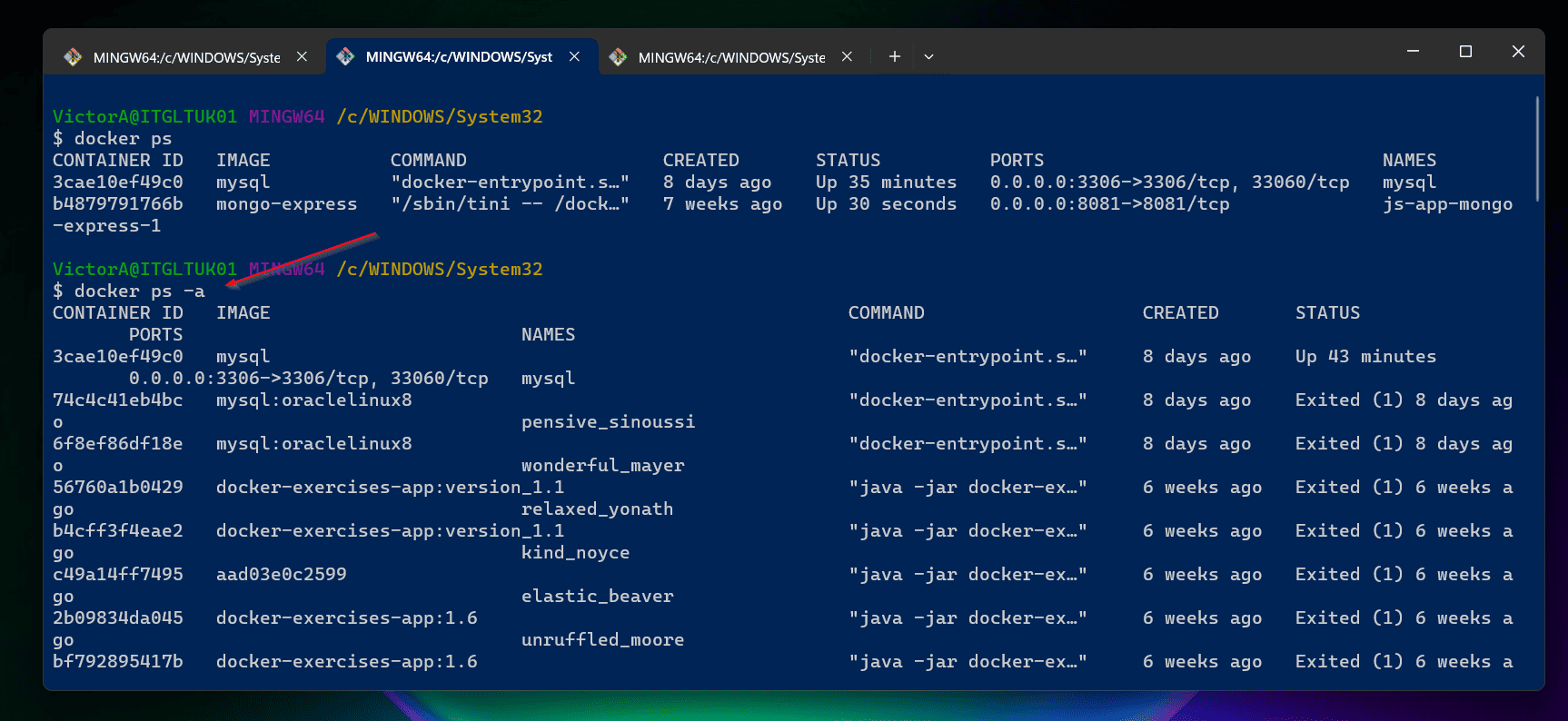
Task: Click container ID 74c4c41eb4bc
Action: tap(118, 400)
